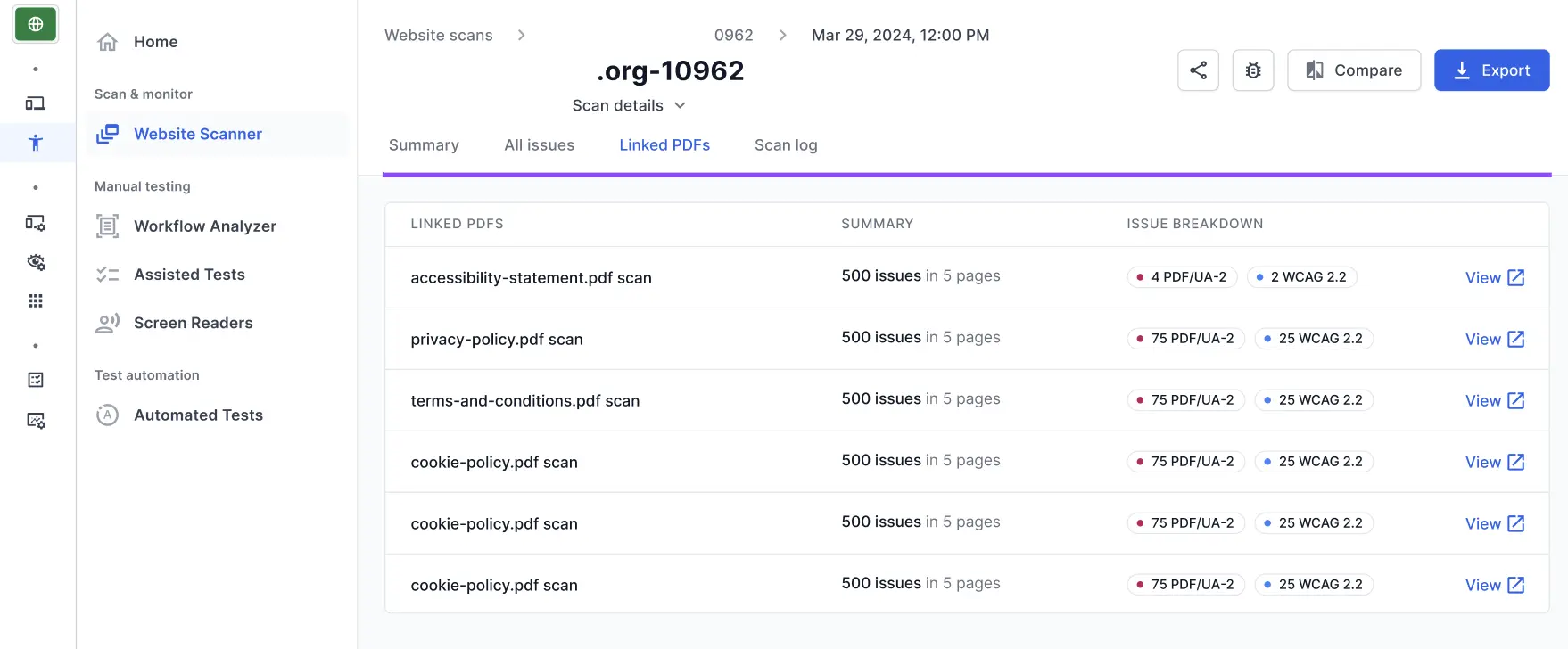Click the Compare button

click(x=1354, y=70)
